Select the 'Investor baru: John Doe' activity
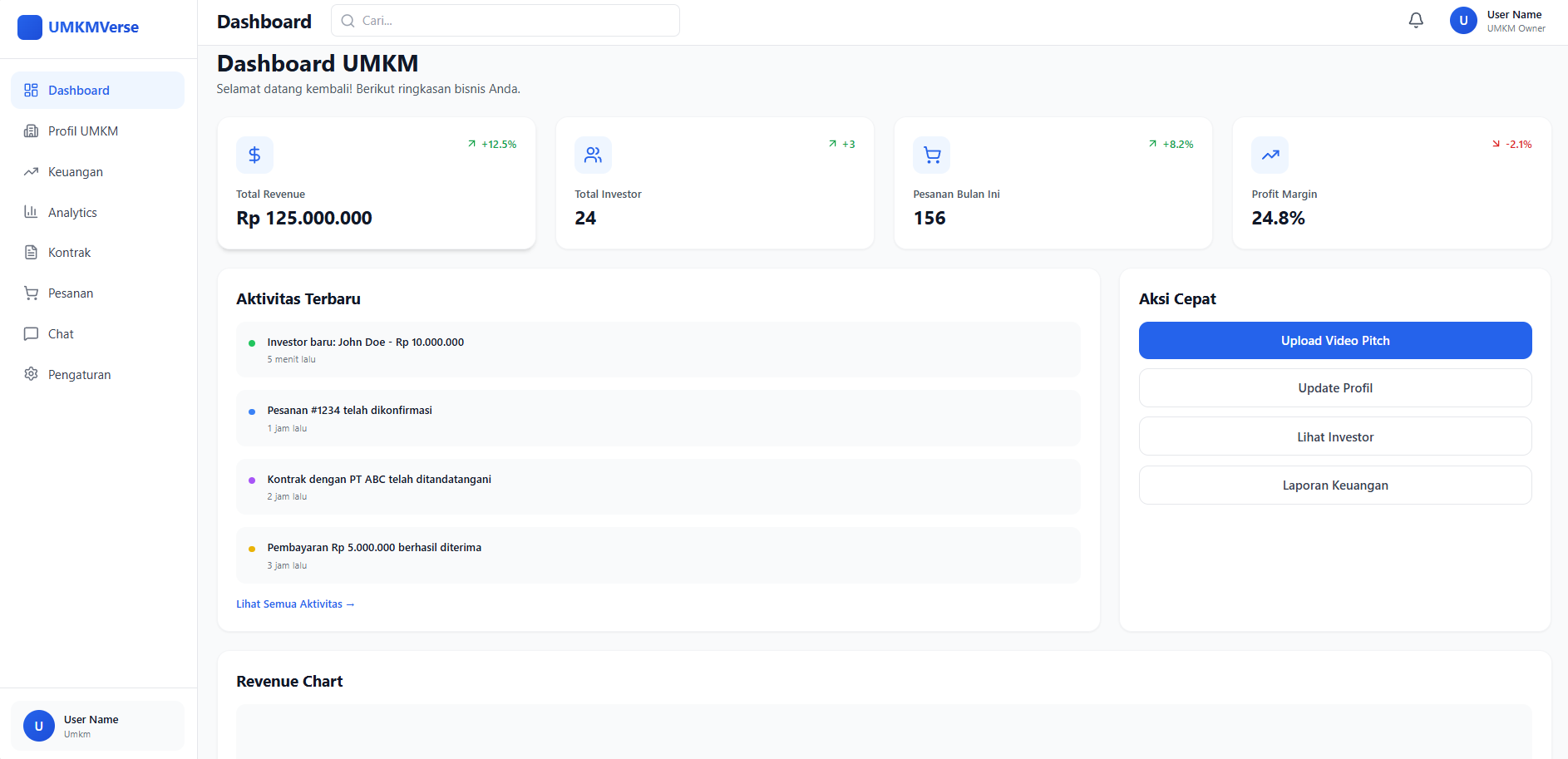 [658, 350]
